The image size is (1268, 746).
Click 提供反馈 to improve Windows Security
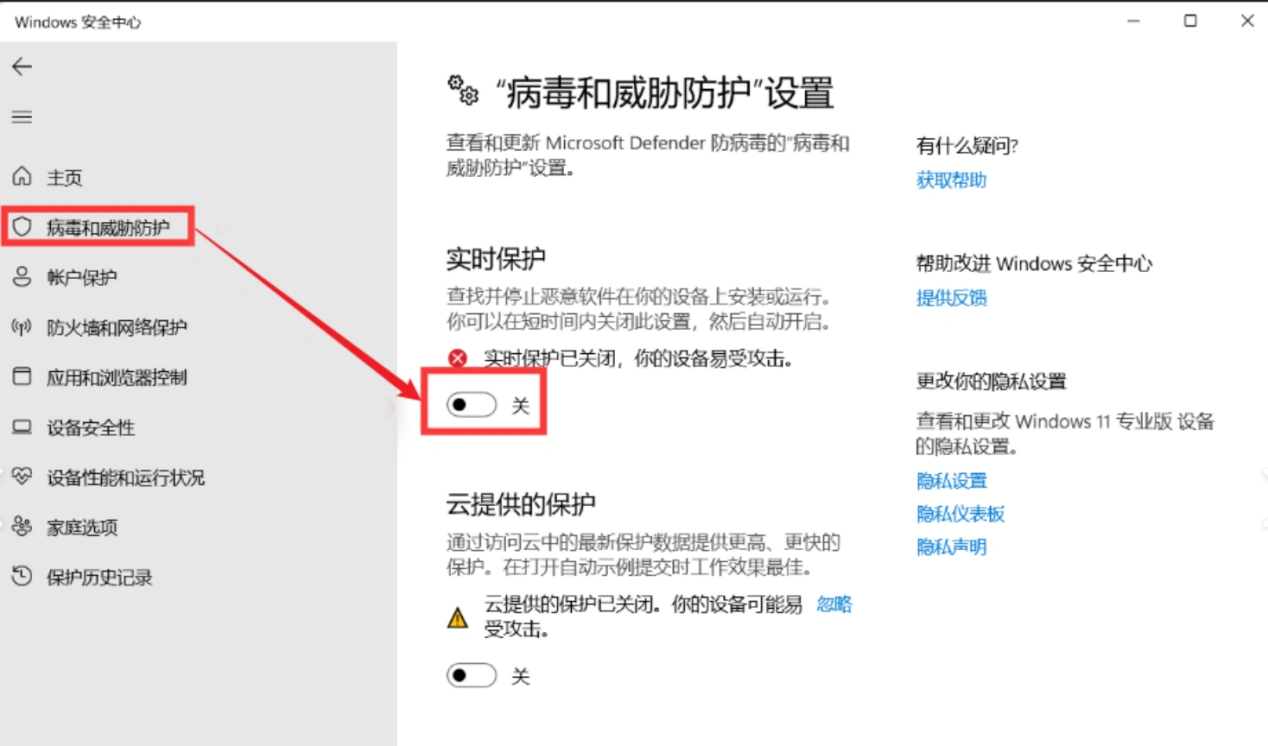coord(951,297)
